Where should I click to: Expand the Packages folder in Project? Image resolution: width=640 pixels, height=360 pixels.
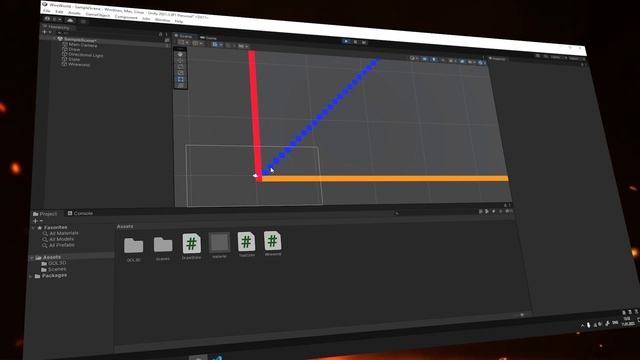click(31, 276)
